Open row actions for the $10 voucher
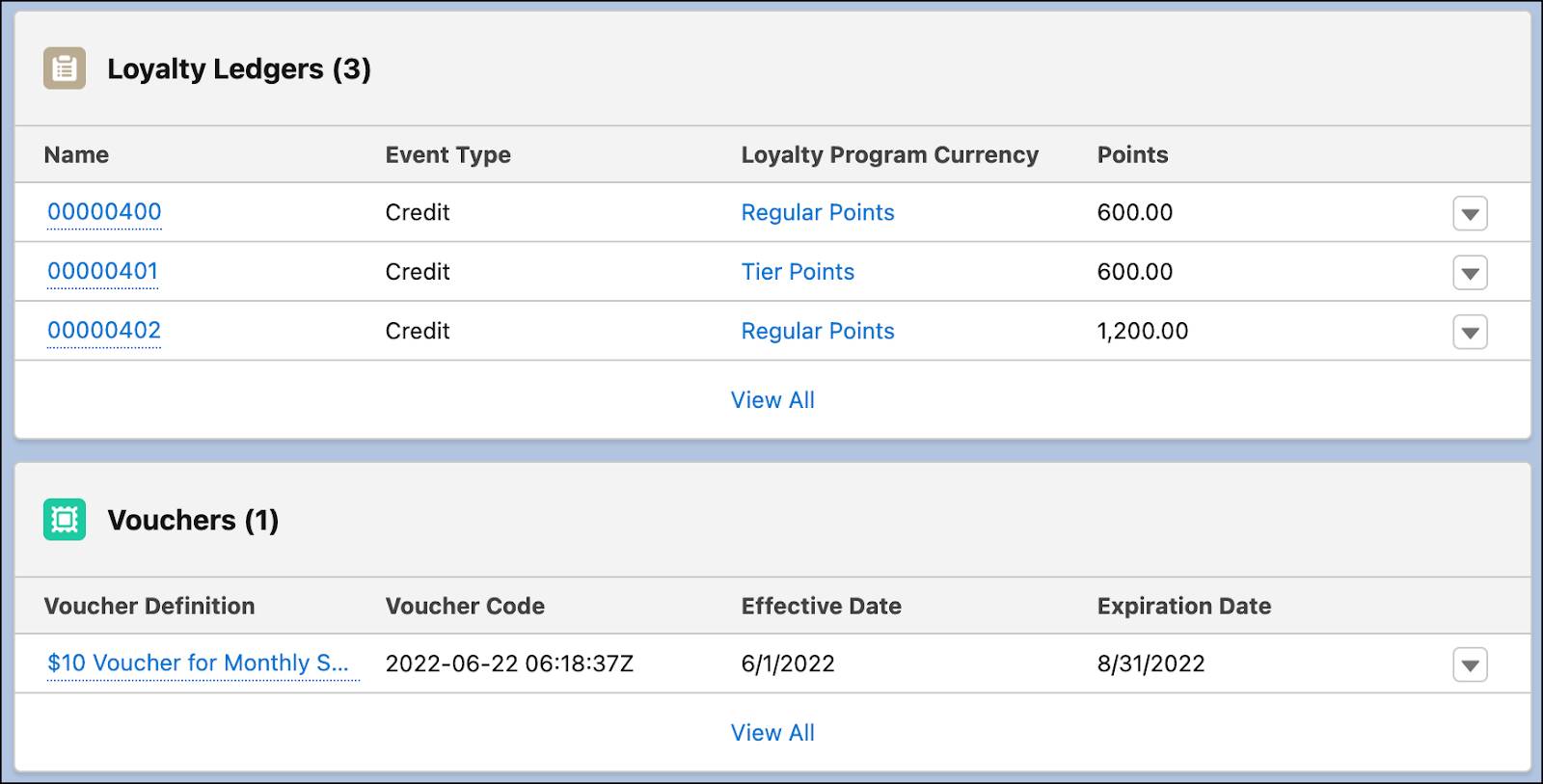Screen dimensions: 1543x784 [1470, 663]
